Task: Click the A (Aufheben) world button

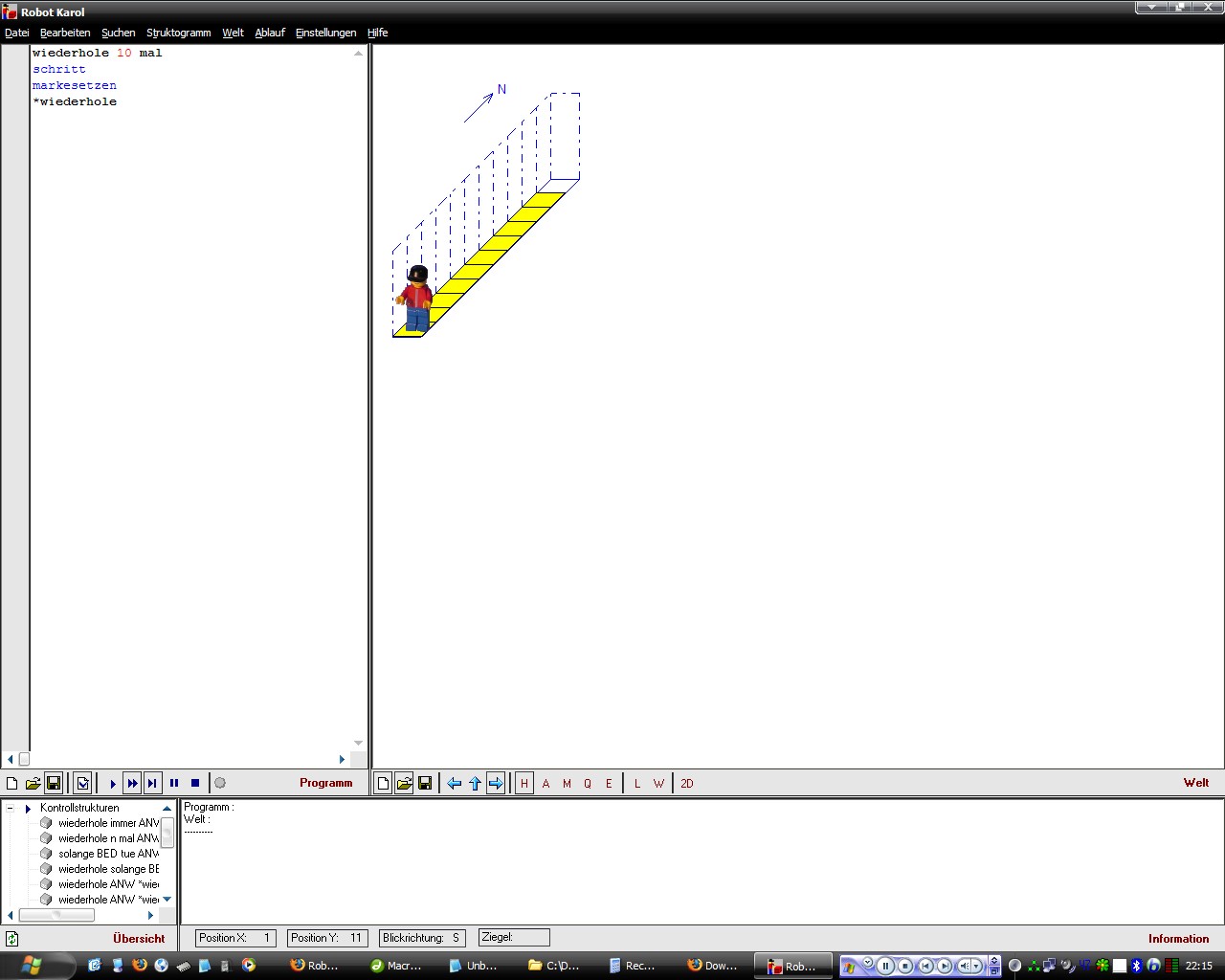Action: click(546, 783)
